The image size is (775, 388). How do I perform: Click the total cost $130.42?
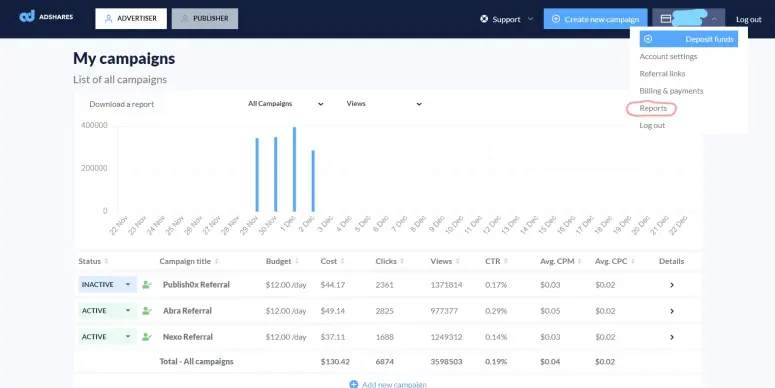coord(335,362)
